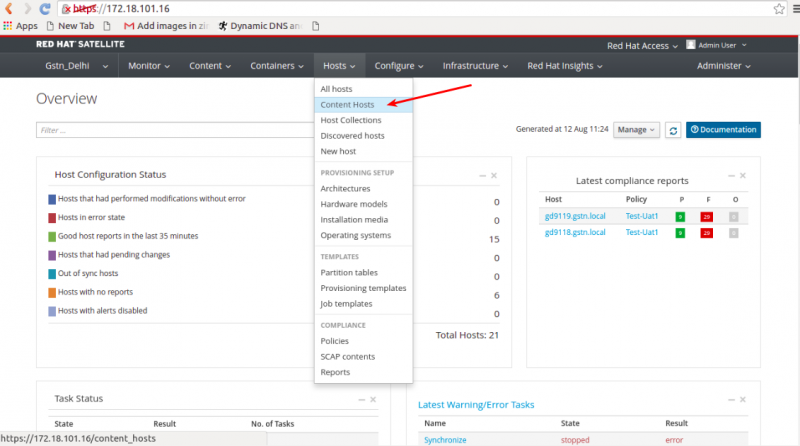The height and width of the screenshot is (446, 800).
Task: Open Reports under Compliance
Action: click(363, 372)
